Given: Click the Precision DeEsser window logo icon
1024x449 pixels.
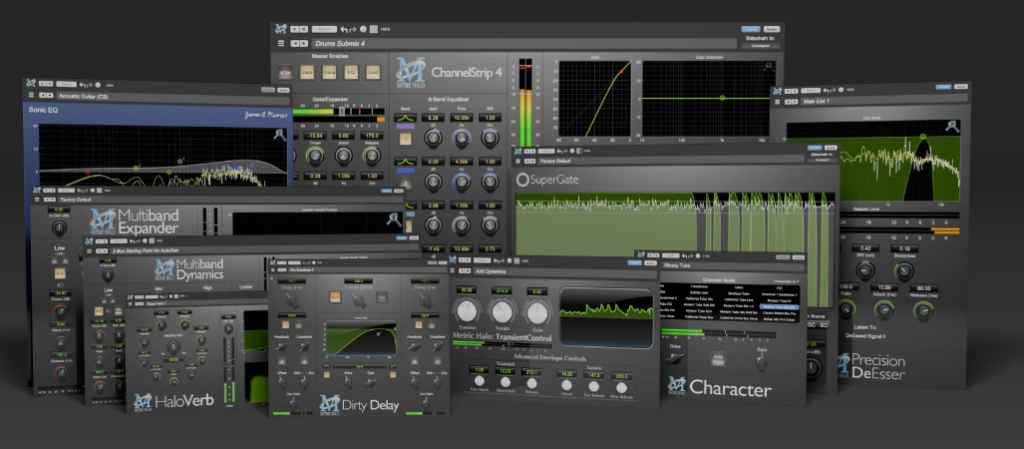Looking at the screenshot, I should pyautogui.click(x=778, y=89).
